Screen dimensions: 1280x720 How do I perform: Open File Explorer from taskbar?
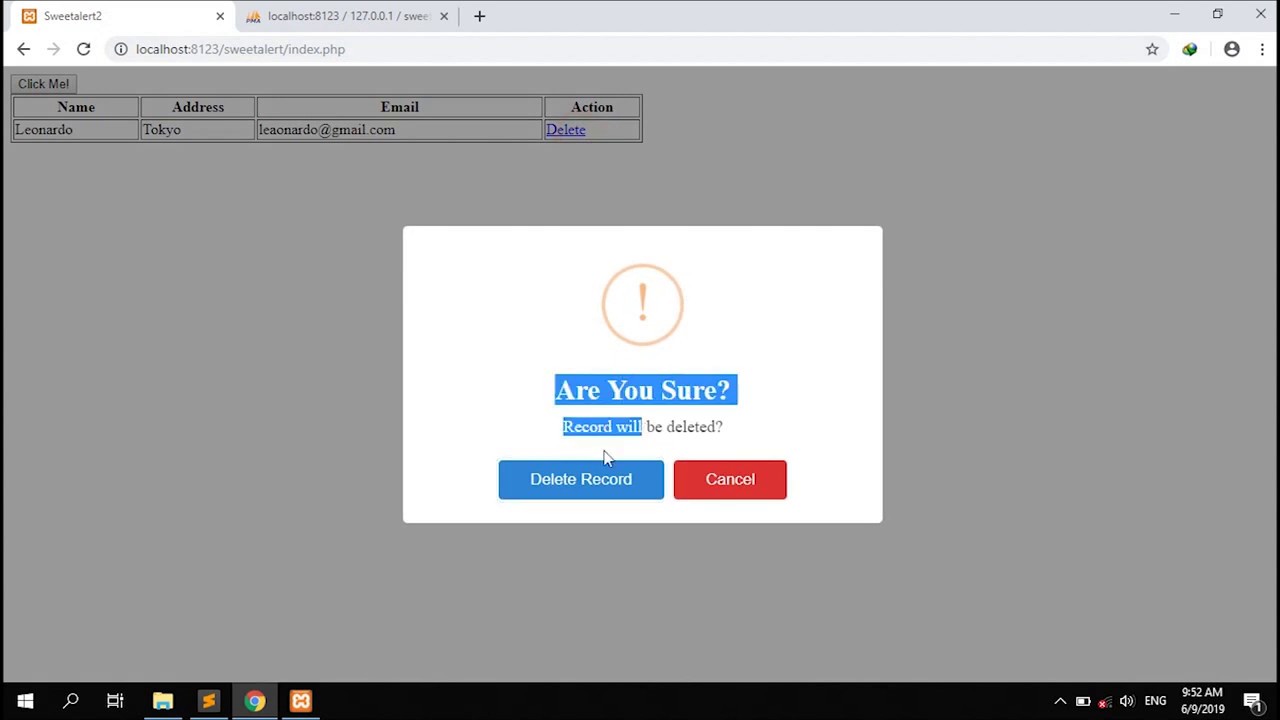(162, 701)
